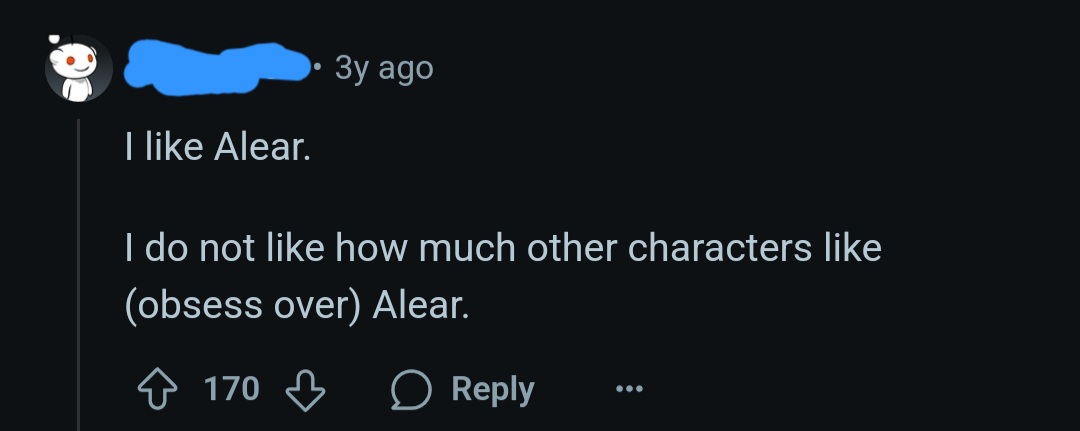Click the separator dot before 3y ago
Screen dimensions: 1080x431
318,67
